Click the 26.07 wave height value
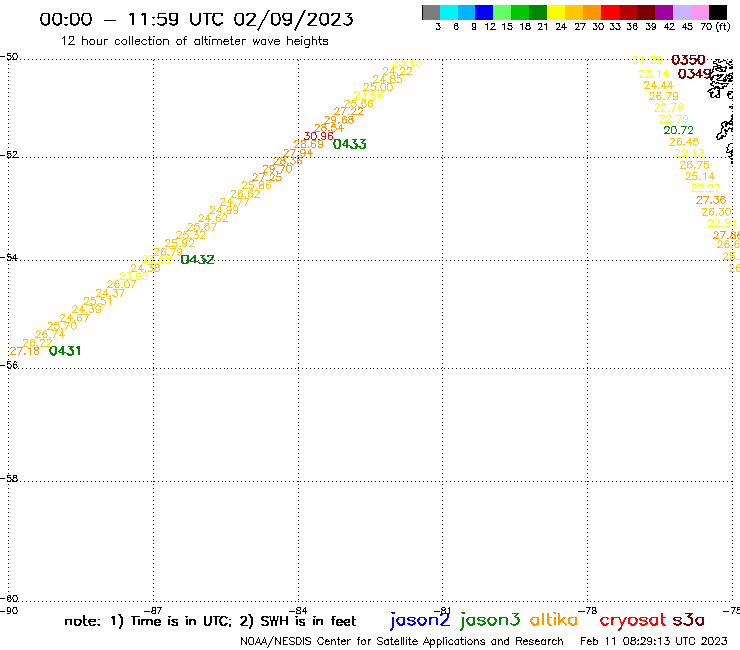Image resolution: width=740 pixels, height=650 pixels. click(x=121, y=284)
